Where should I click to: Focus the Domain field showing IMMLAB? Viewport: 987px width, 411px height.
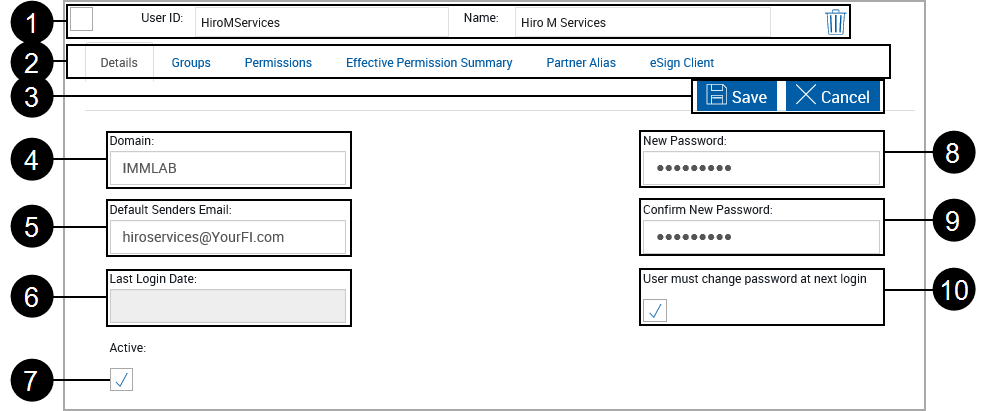[228, 169]
